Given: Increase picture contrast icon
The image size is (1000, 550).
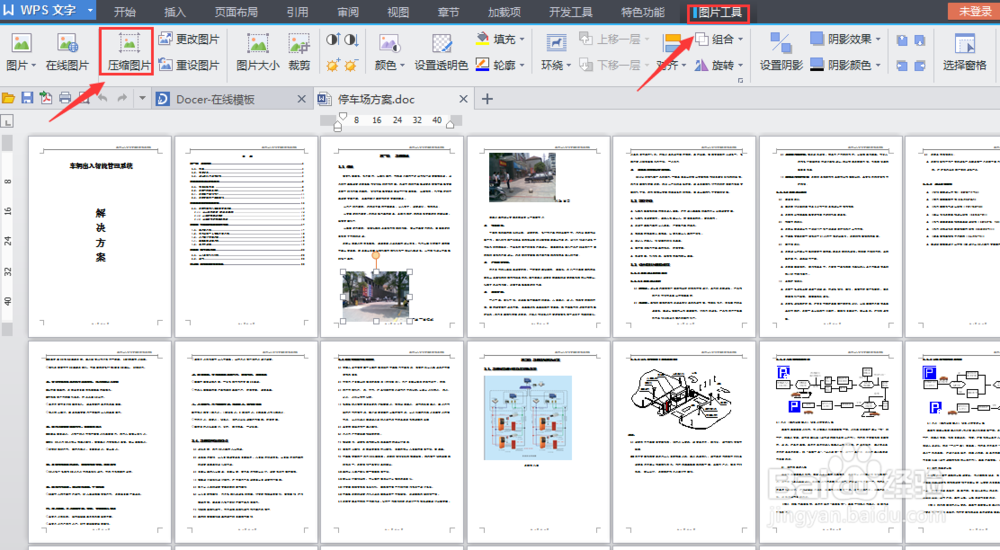Looking at the screenshot, I should 332,40.
